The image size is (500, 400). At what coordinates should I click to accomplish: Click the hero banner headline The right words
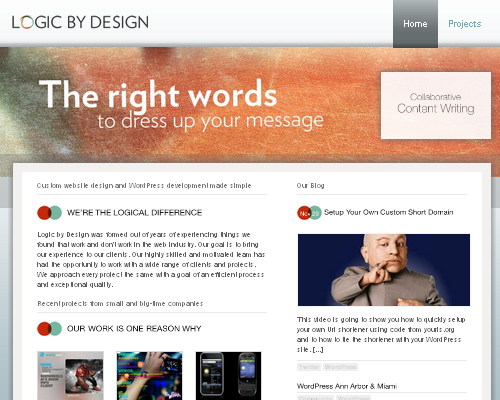(158, 94)
